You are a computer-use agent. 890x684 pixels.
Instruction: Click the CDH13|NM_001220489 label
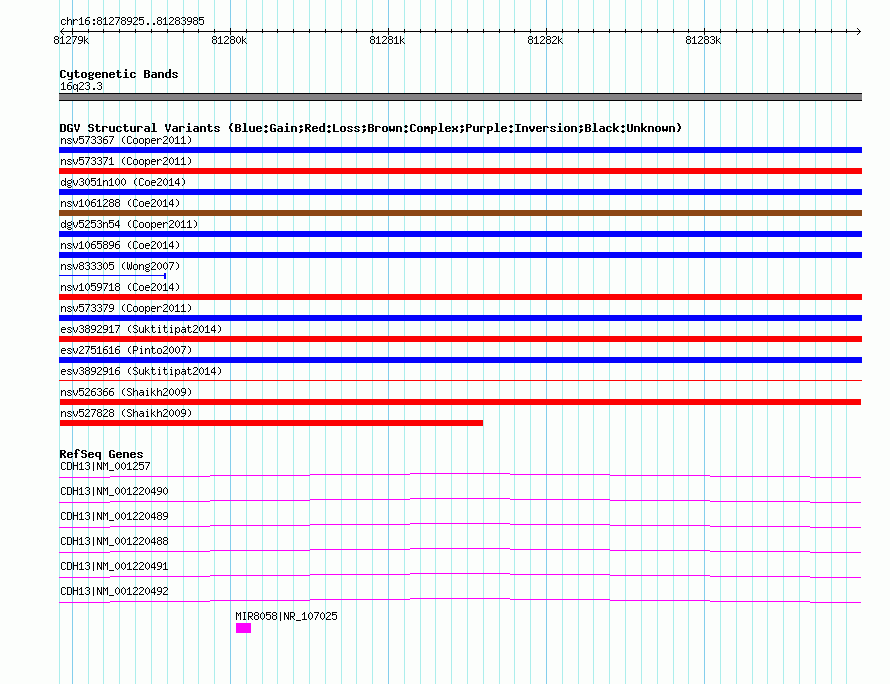(x=114, y=516)
